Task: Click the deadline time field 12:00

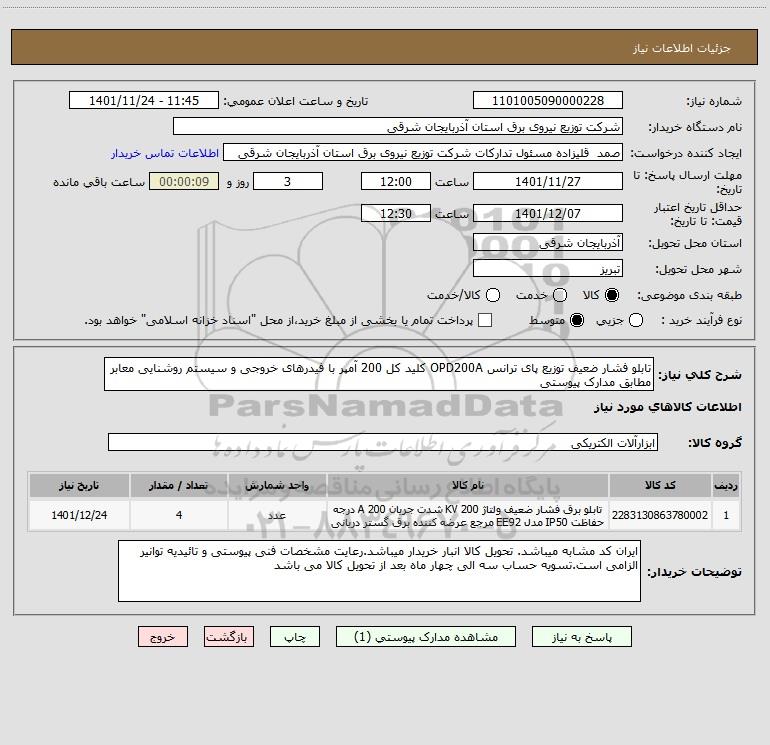Action: click(x=396, y=181)
